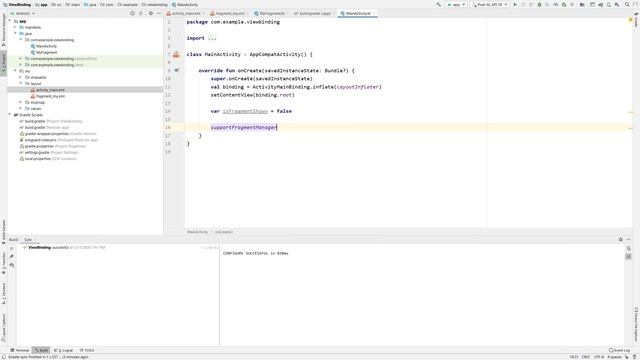Screen dimensions: 640x360
Task: Expand the mipmap folder
Action: (x=21, y=102)
